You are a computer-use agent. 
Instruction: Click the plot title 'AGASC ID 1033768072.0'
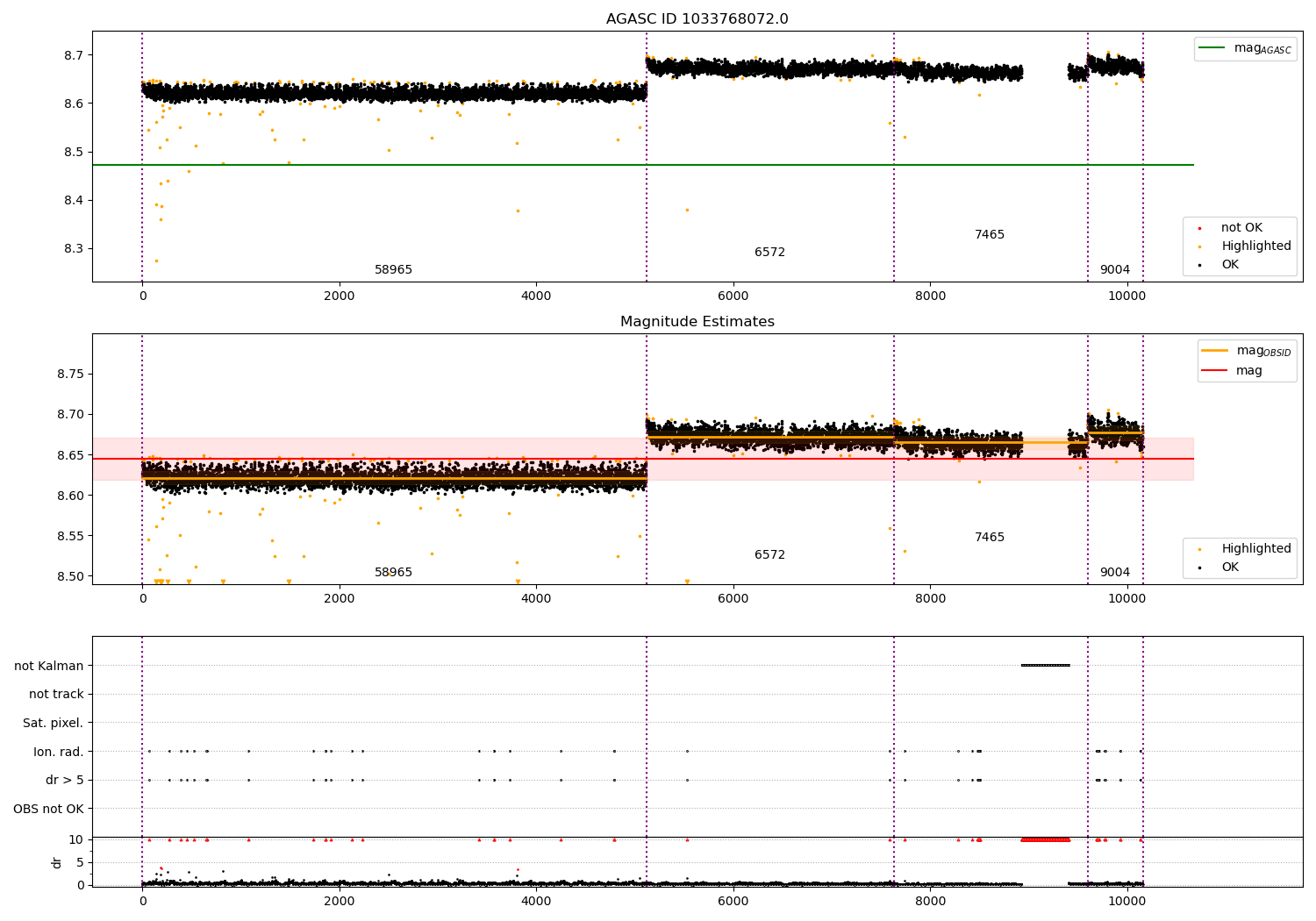point(697,19)
